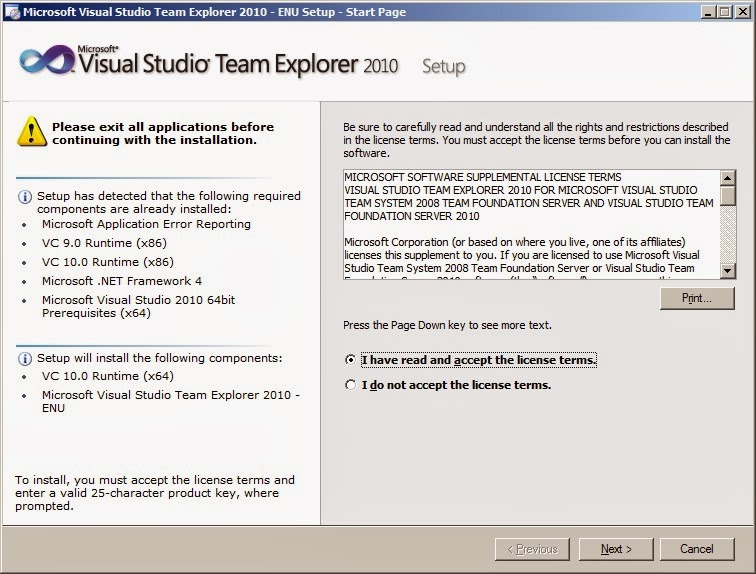Click inside the license terms text box
The image size is (756, 574).
pyautogui.click(x=531, y=225)
